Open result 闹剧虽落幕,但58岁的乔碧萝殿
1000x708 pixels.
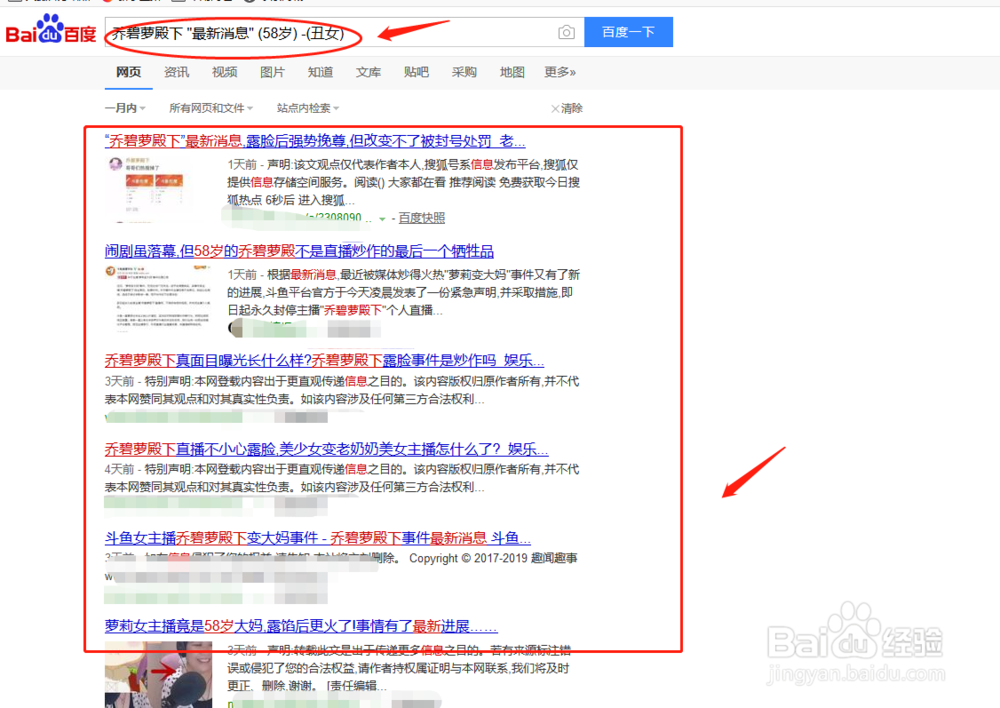(299, 251)
